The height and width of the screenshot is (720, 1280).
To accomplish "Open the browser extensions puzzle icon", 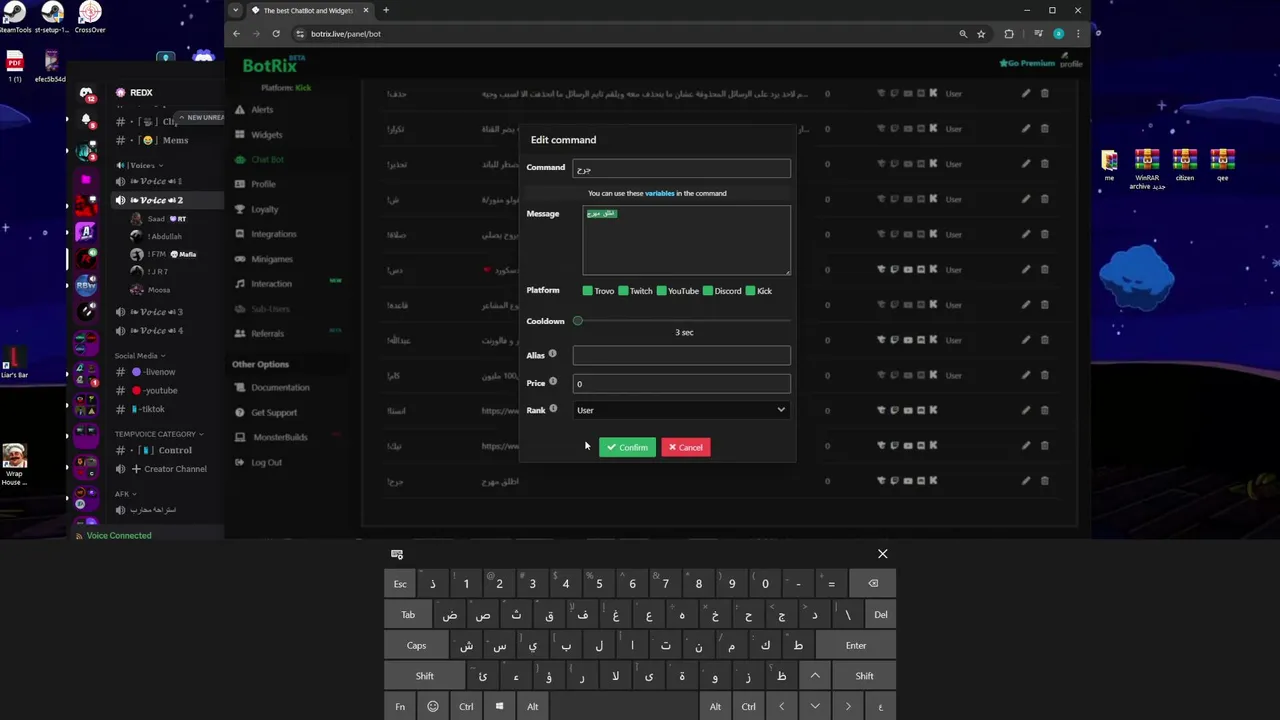I will coord(1008,34).
